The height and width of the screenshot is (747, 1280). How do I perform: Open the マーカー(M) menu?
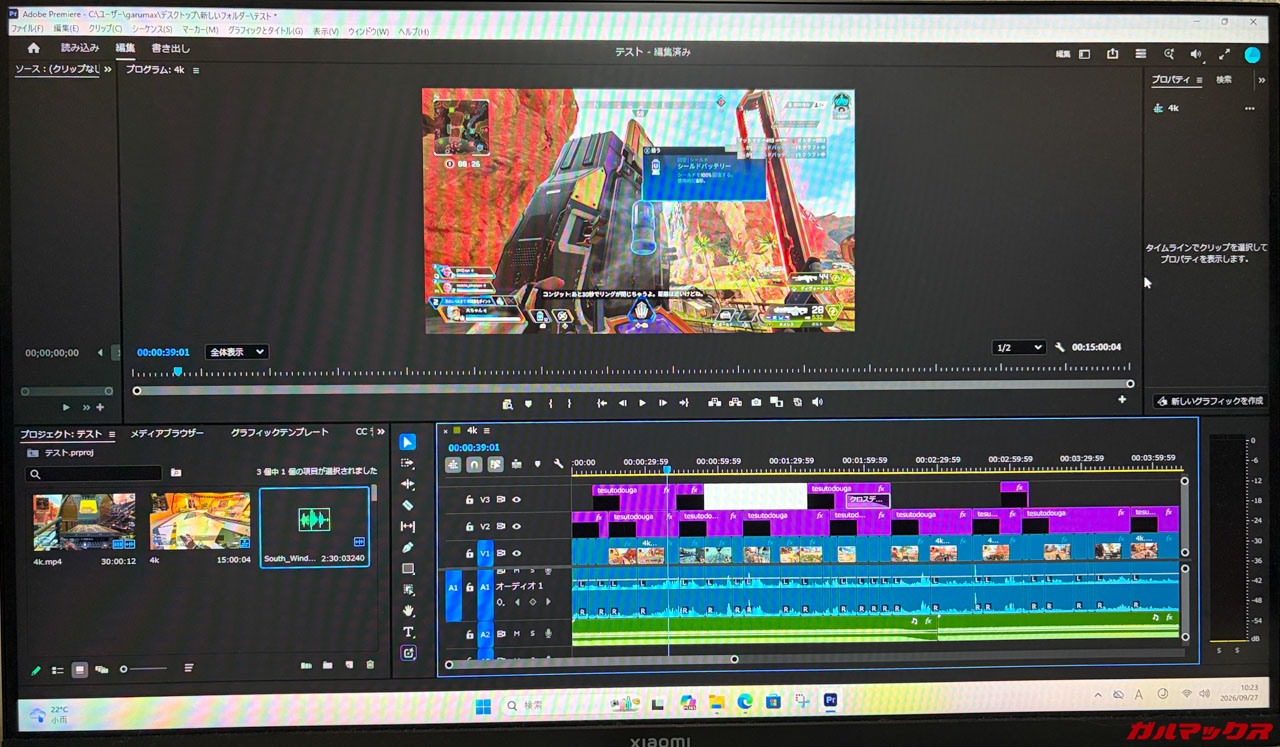[x=200, y=30]
